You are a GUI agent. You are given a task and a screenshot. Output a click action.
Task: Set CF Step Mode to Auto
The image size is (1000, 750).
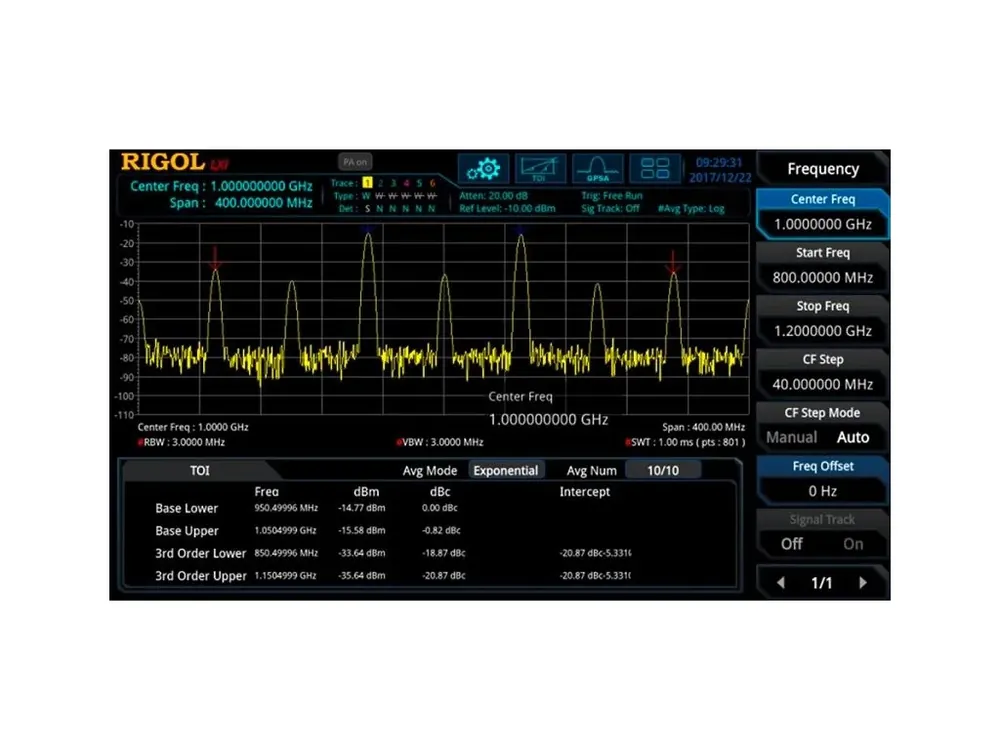coord(853,438)
